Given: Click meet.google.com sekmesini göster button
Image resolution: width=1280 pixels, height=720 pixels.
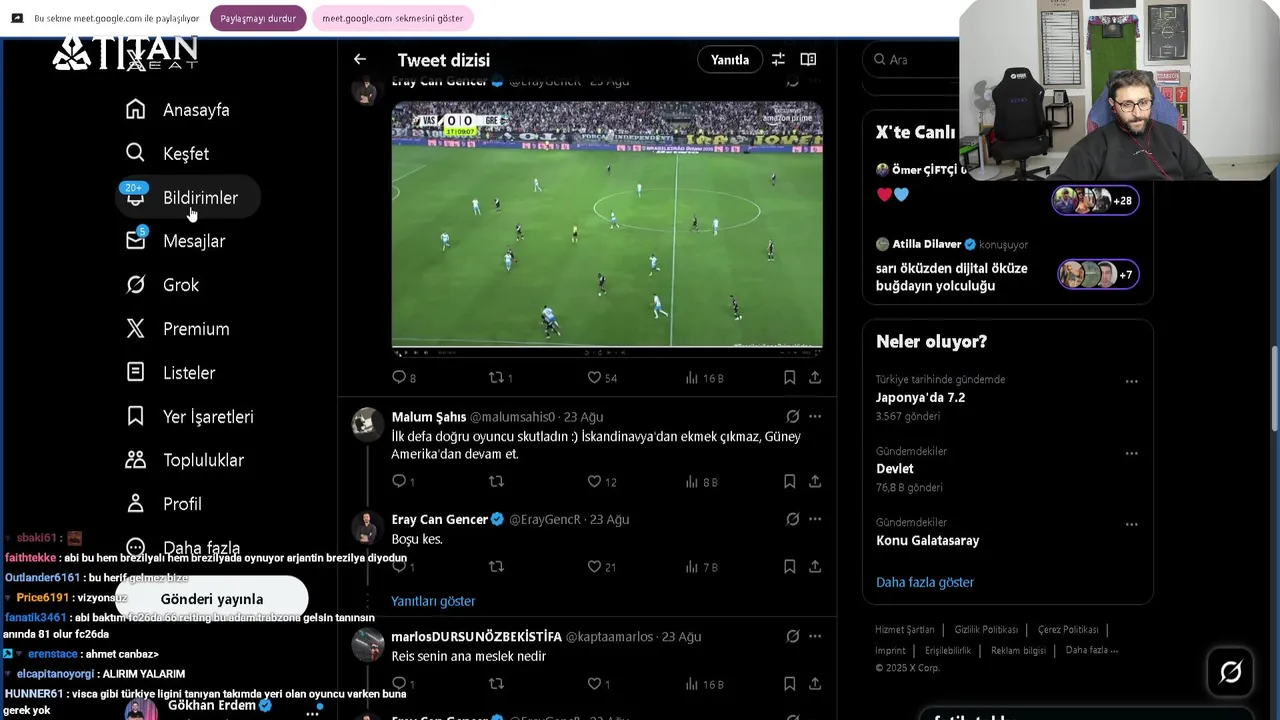Looking at the screenshot, I should coord(393,18).
